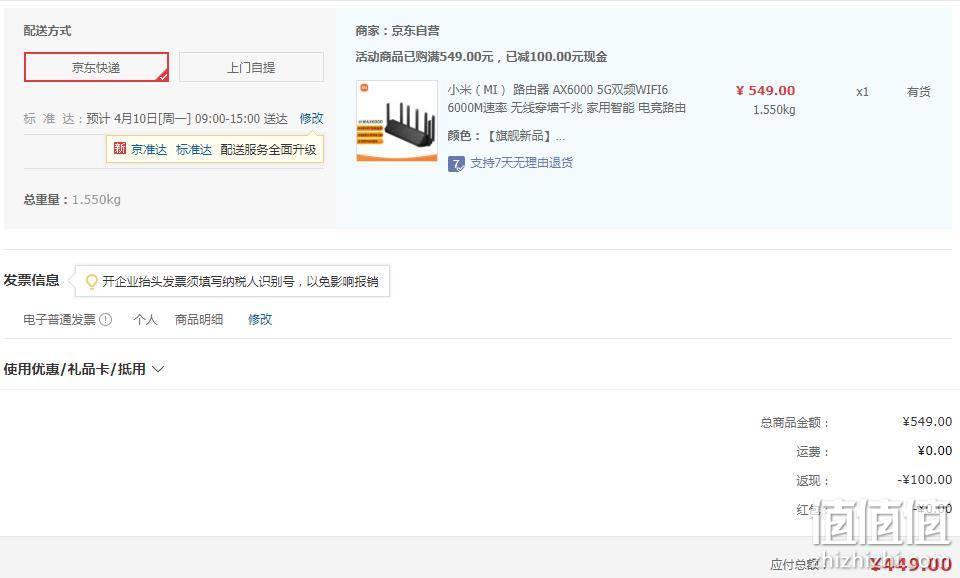
Task: Expand the 使用优惠/礼品卡/抵用 chevron
Action: coord(158,369)
